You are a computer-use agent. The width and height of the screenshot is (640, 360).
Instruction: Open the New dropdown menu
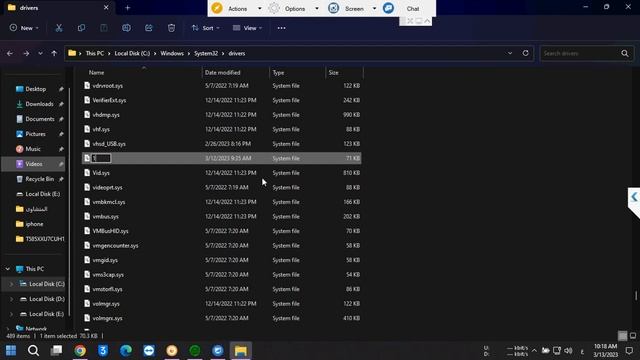pos(24,28)
